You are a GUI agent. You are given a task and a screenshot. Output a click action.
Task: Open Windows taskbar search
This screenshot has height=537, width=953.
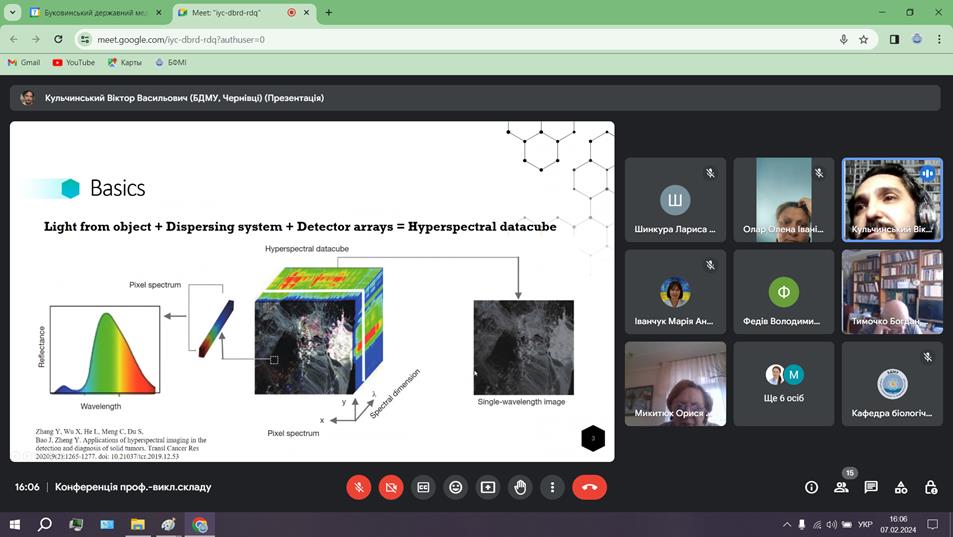[x=44, y=524]
